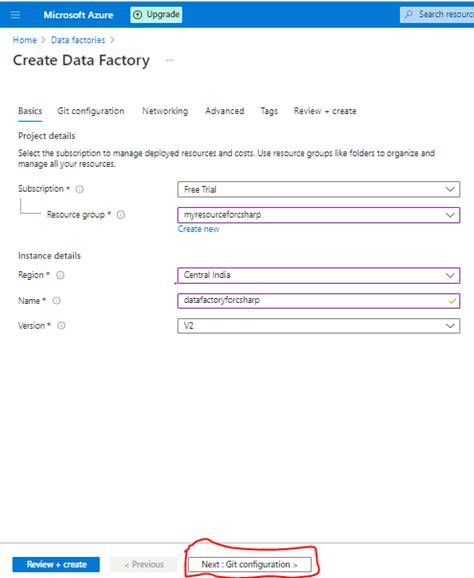
Task: Show Subscription info tooltip icon
Action: tap(80, 189)
